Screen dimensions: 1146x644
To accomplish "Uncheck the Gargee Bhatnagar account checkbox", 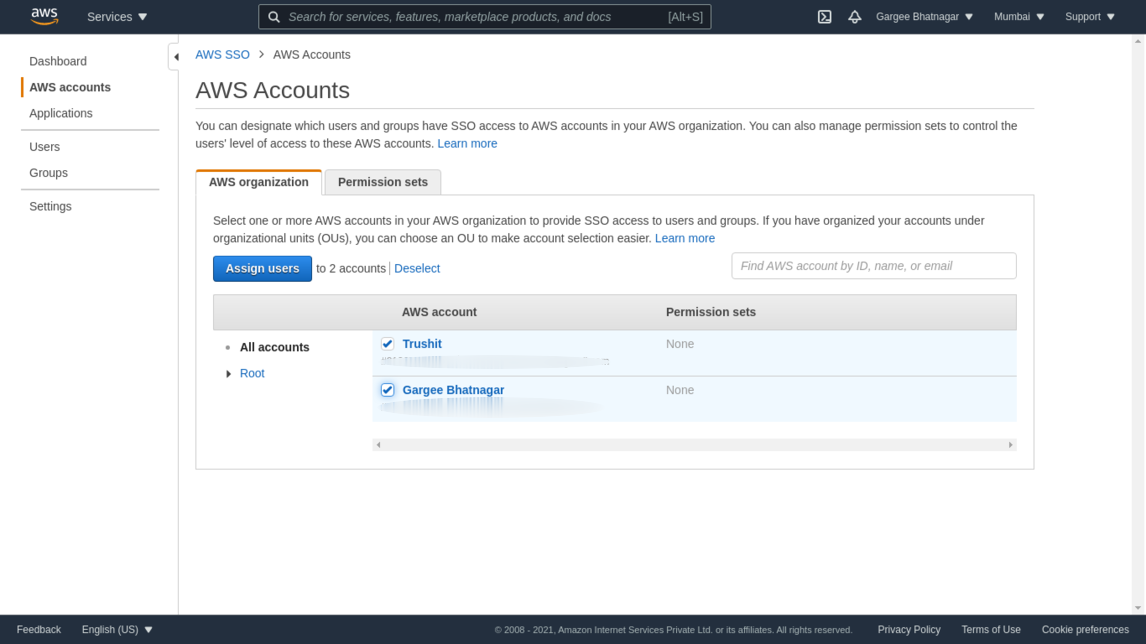I will click(x=388, y=390).
